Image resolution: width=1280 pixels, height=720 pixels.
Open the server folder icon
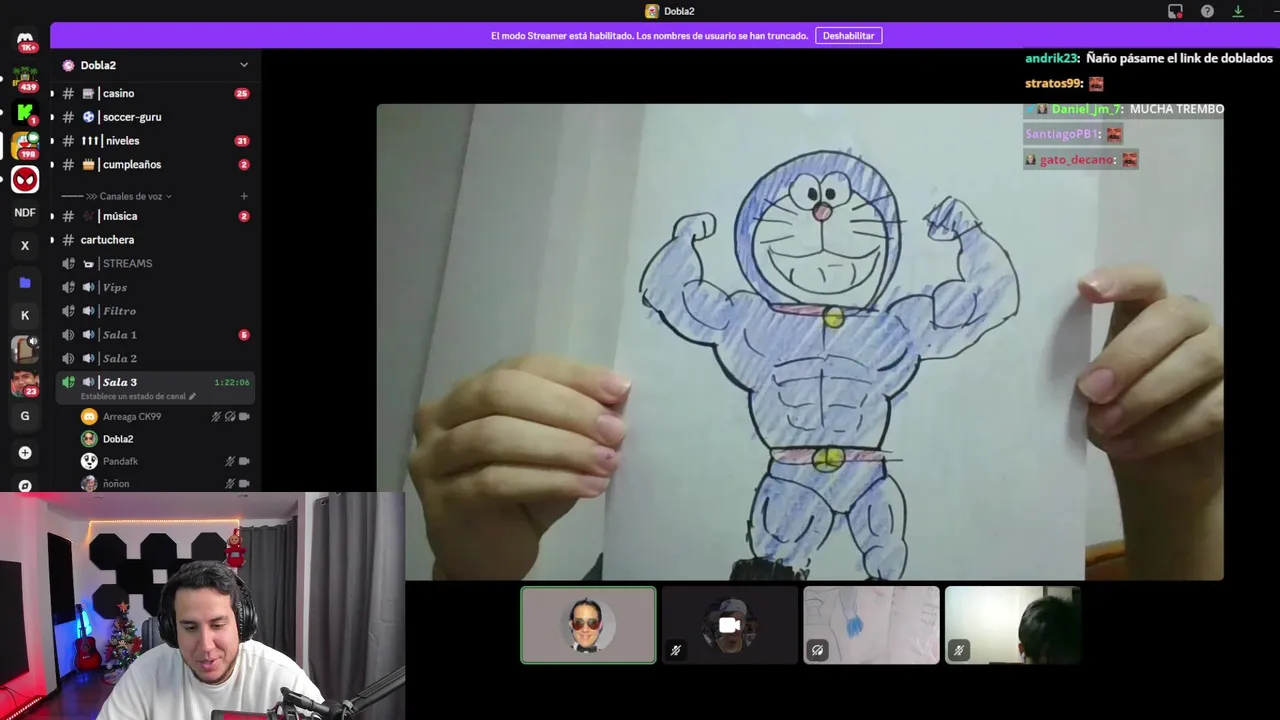[x=25, y=283]
